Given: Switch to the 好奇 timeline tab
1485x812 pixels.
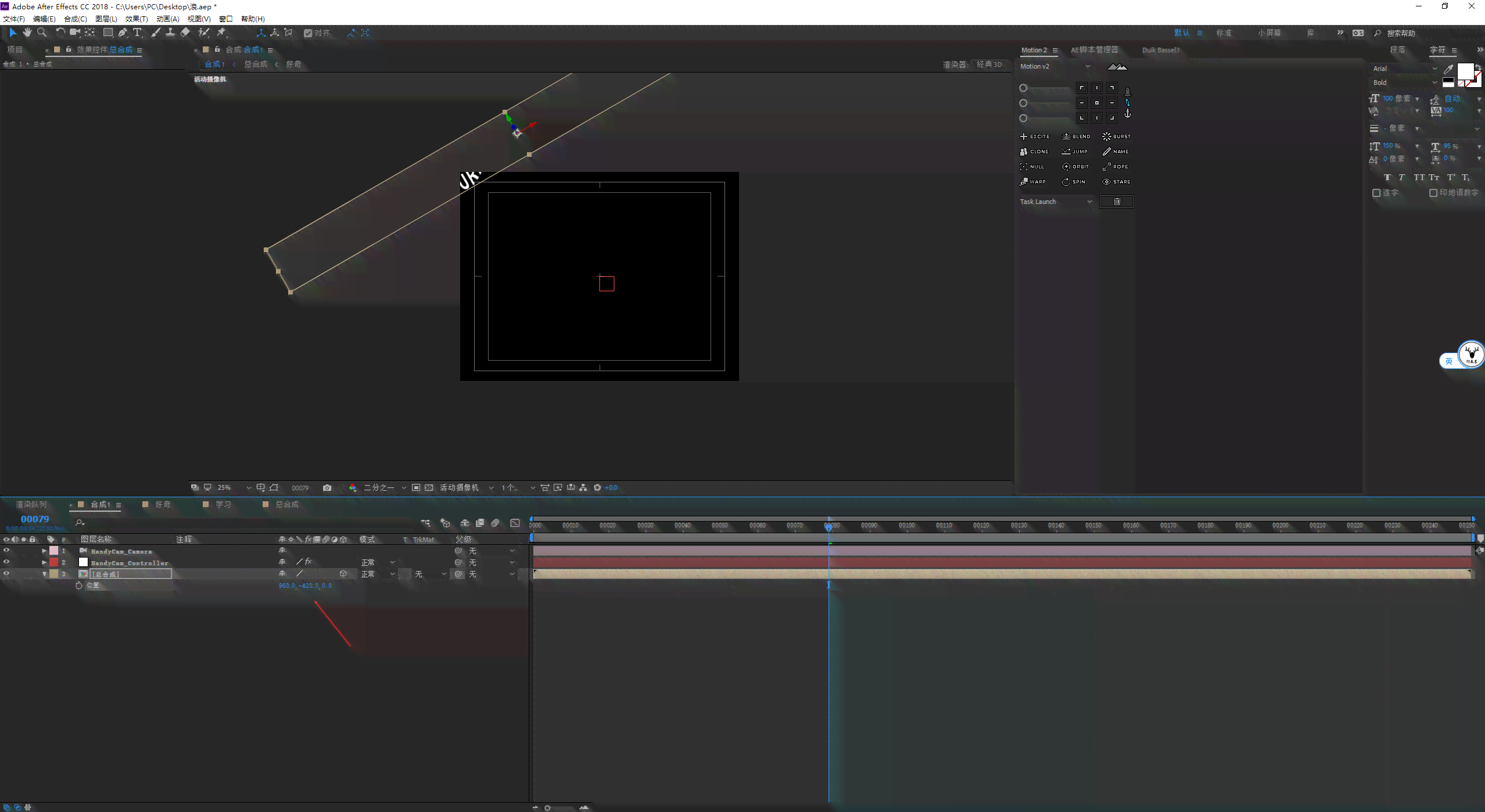Looking at the screenshot, I should [163, 505].
